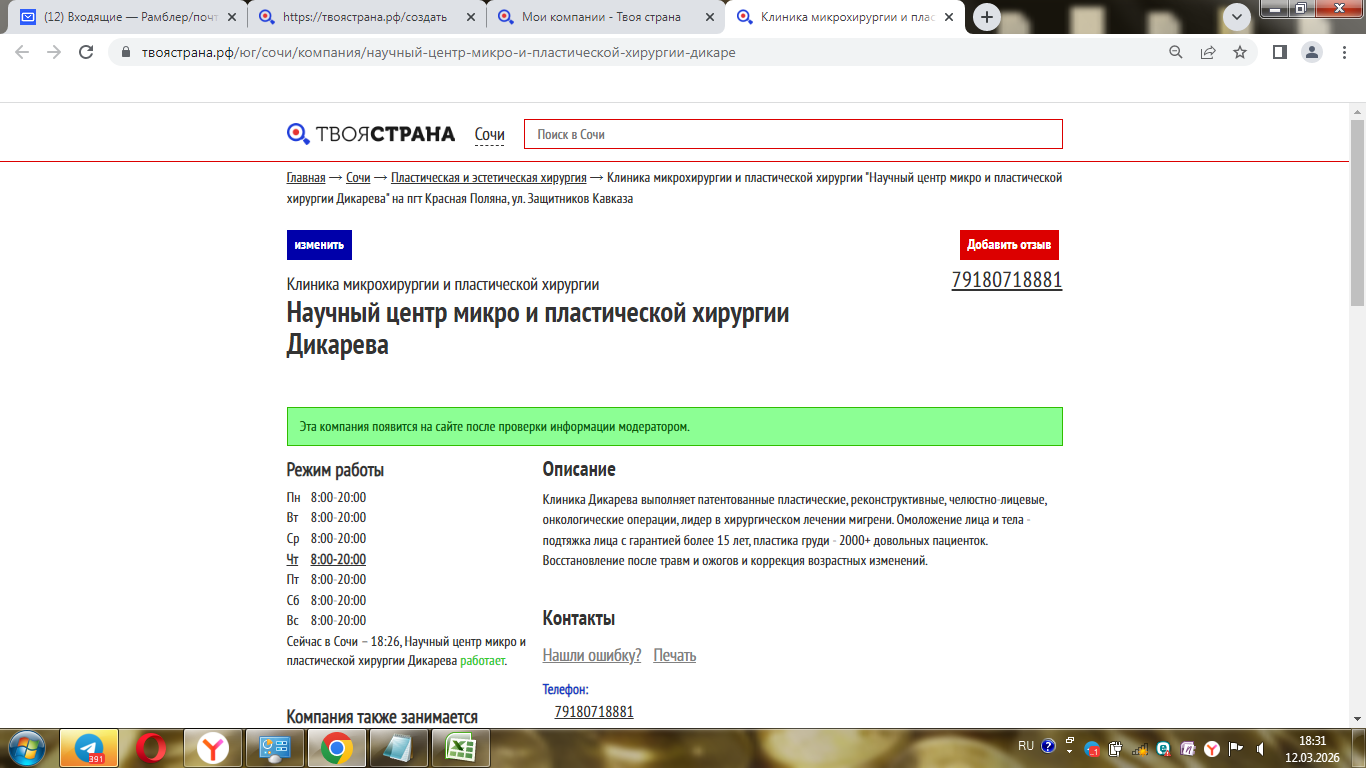Open Excel from the taskbar

pos(460,747)
